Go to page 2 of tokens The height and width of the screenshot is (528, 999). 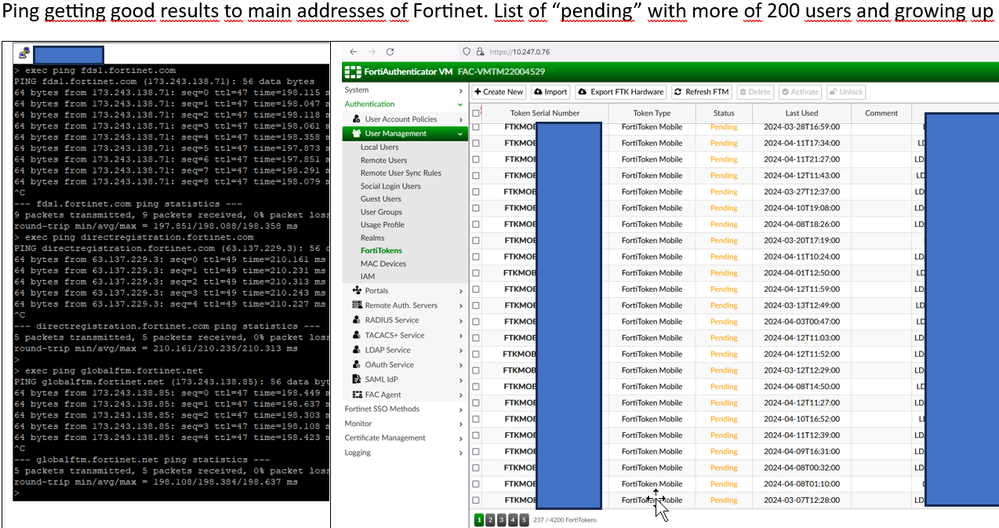coord(490,520)
